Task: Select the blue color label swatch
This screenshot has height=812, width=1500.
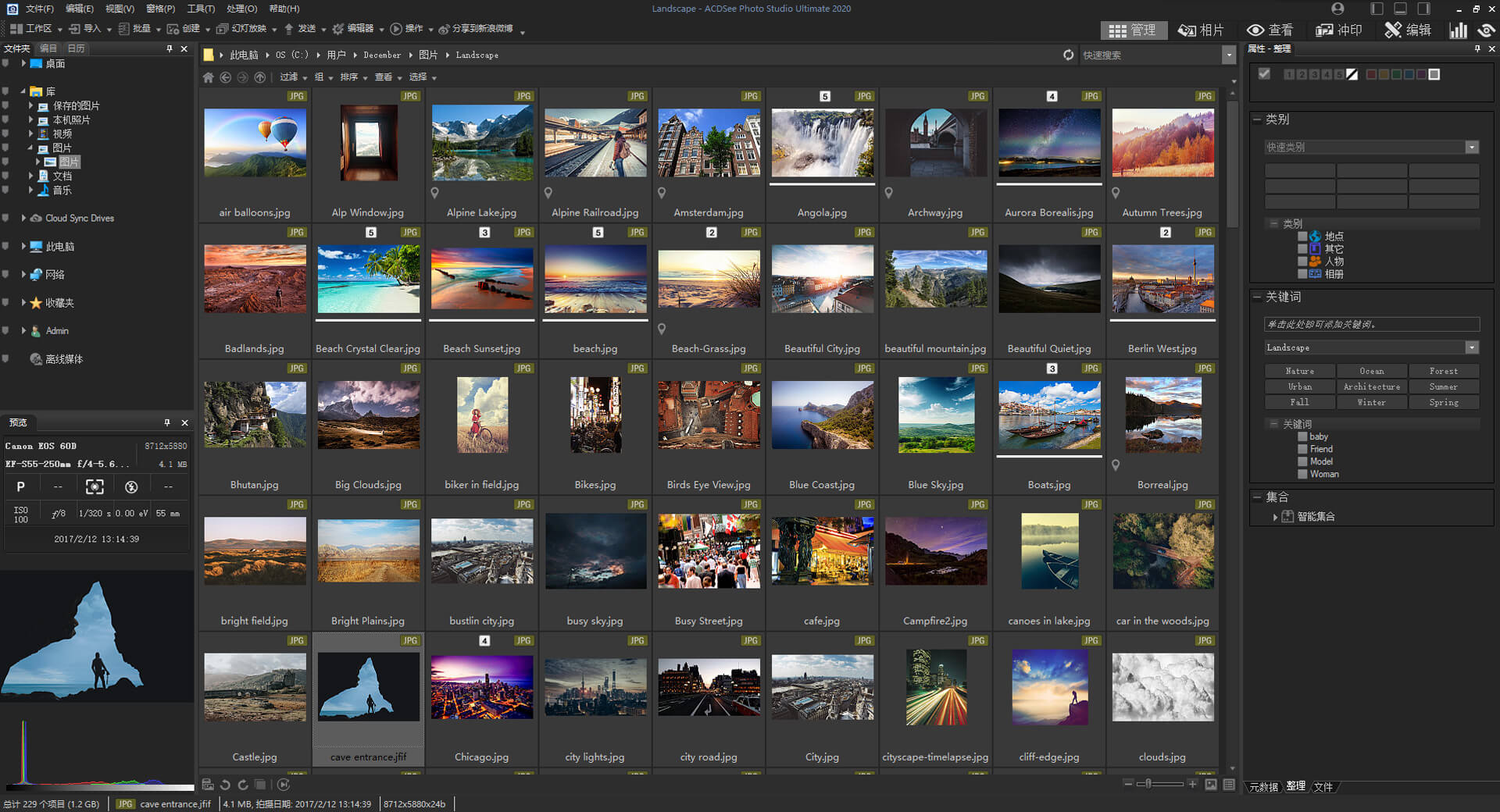Action: [x=1409, y=75]
